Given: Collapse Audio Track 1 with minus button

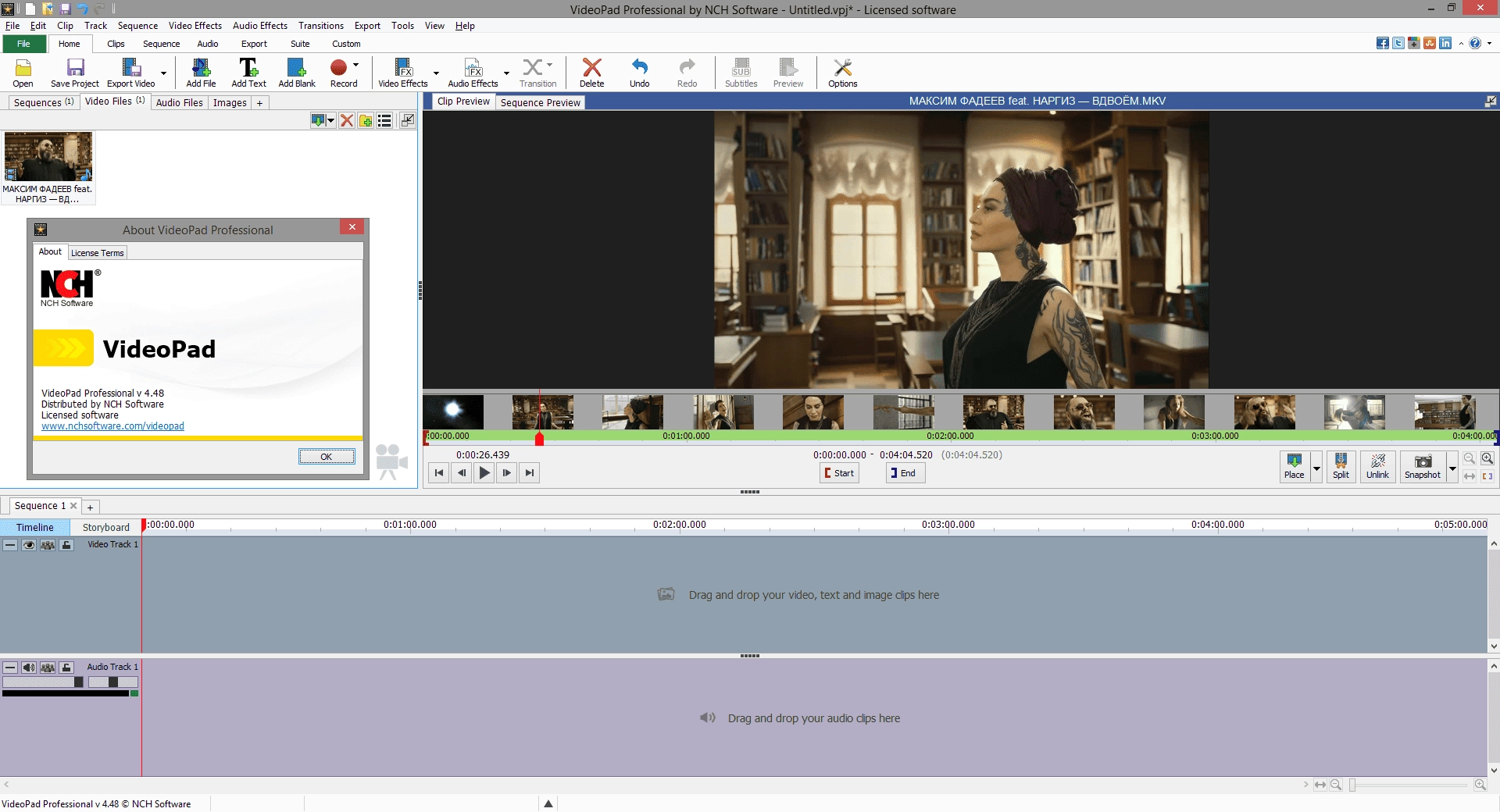Looking at the screenshot, I should (x=10, y=668).
